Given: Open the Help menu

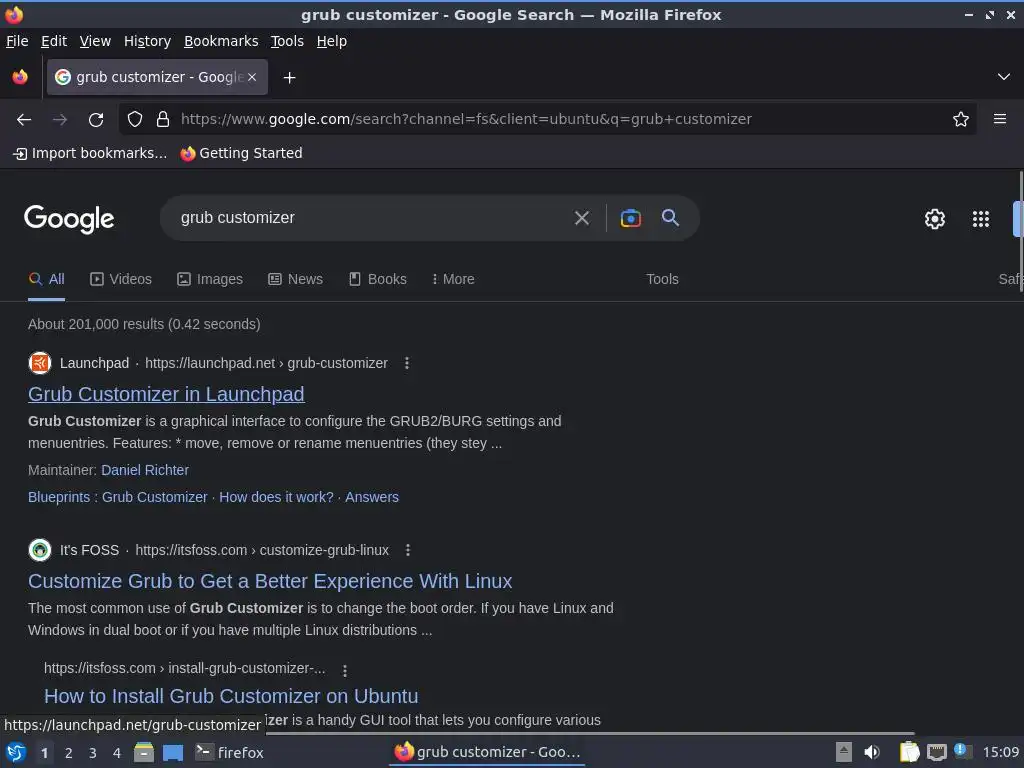Looking at the screenshot, I should [332, 41].
